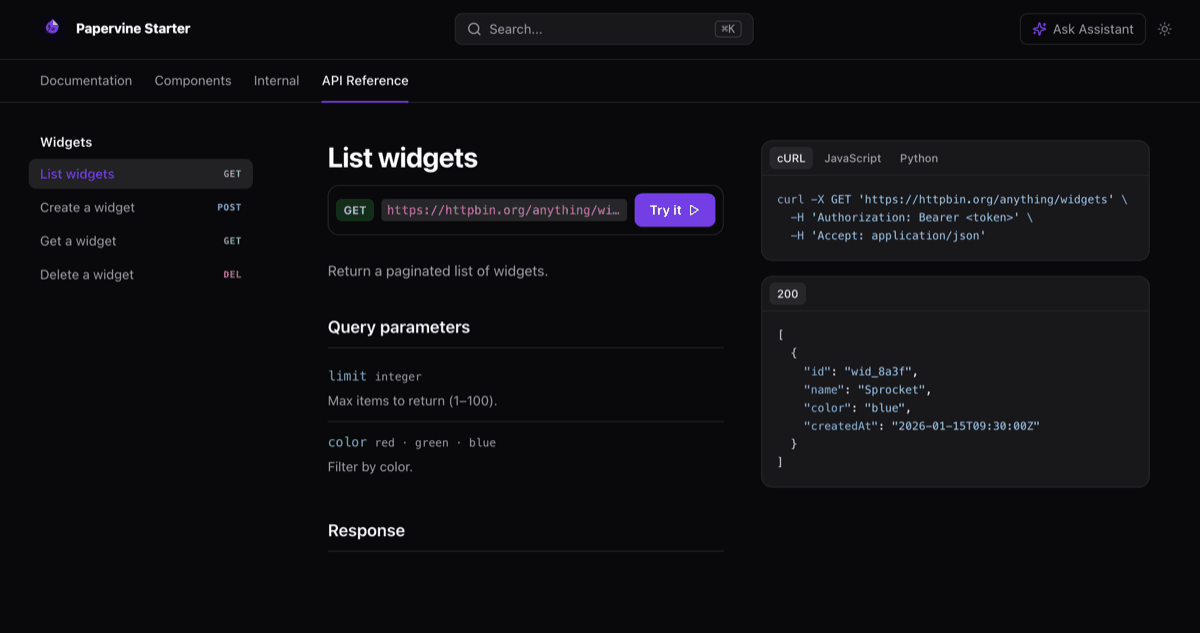1200x633 pixels.
Task: Open Delete a widget endpoint
Action: [141, 274]
